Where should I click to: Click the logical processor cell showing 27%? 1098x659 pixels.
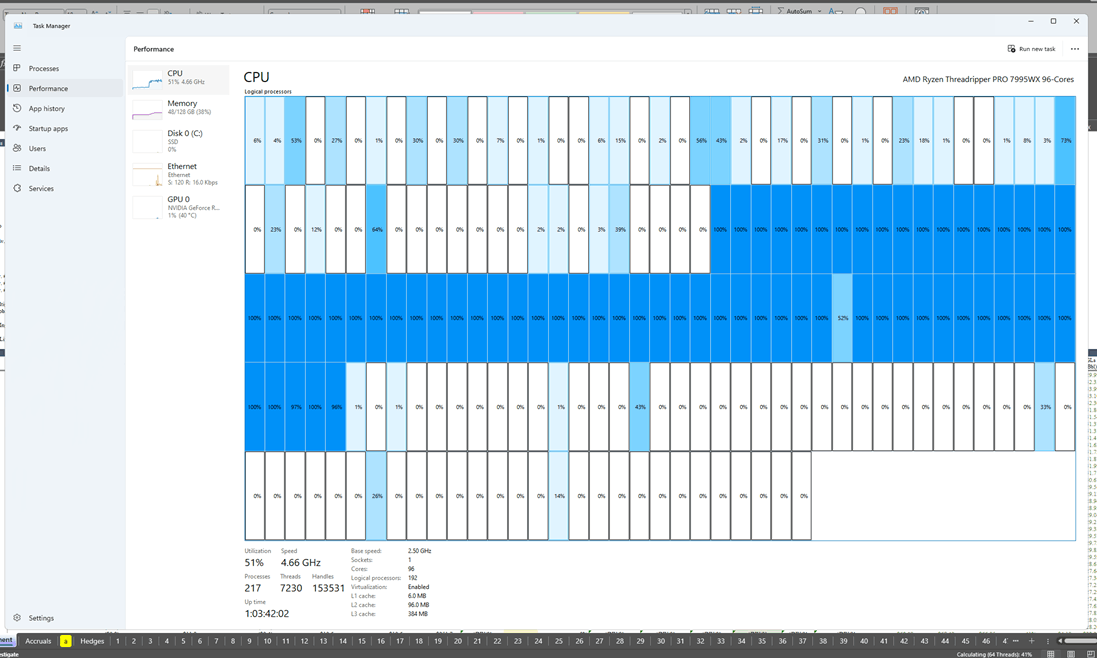click(336, 141)
